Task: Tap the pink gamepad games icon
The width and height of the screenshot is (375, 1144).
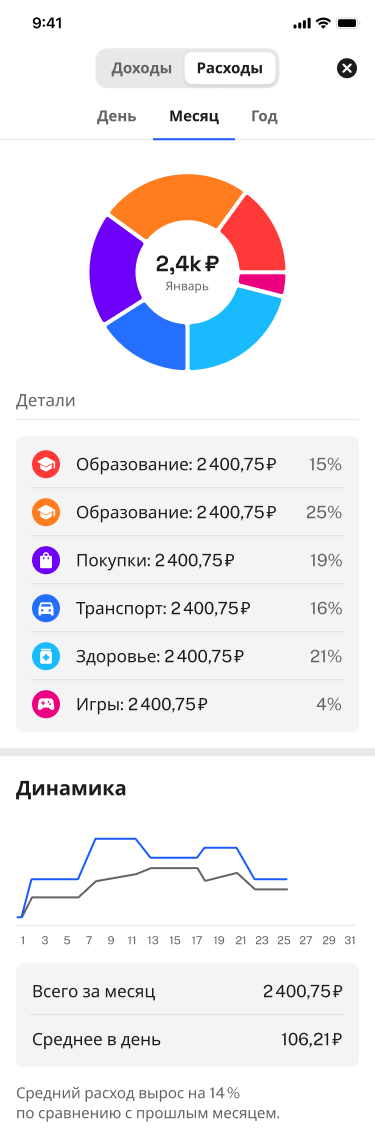Action: pos(44,705)
